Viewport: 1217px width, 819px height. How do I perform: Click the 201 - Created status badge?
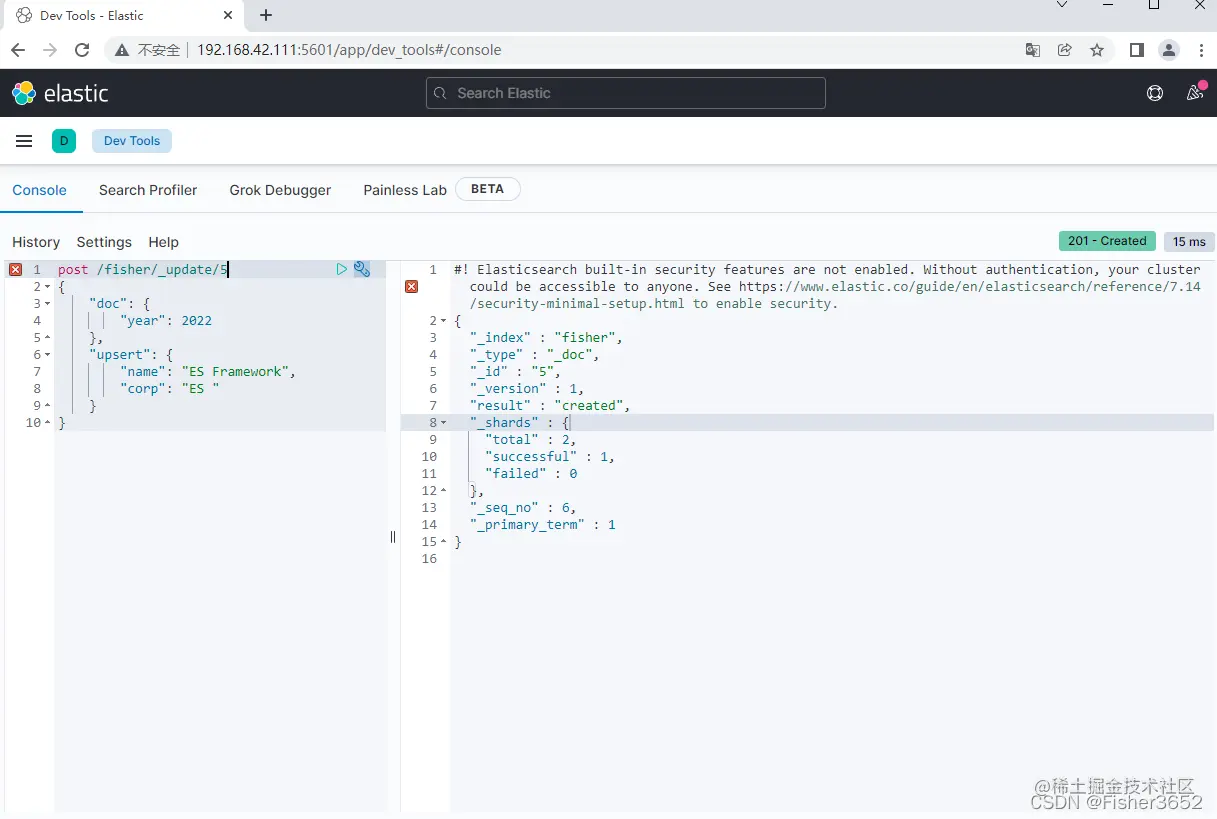click(1107, 241)
